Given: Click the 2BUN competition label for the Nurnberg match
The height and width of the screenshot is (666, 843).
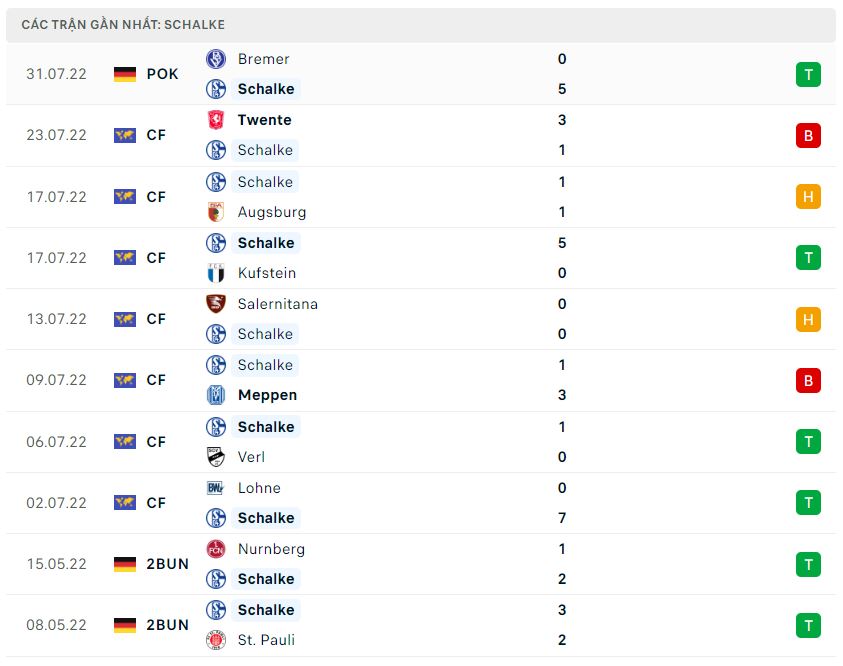Looking at the screenshot, I should (x=167, y=564).
